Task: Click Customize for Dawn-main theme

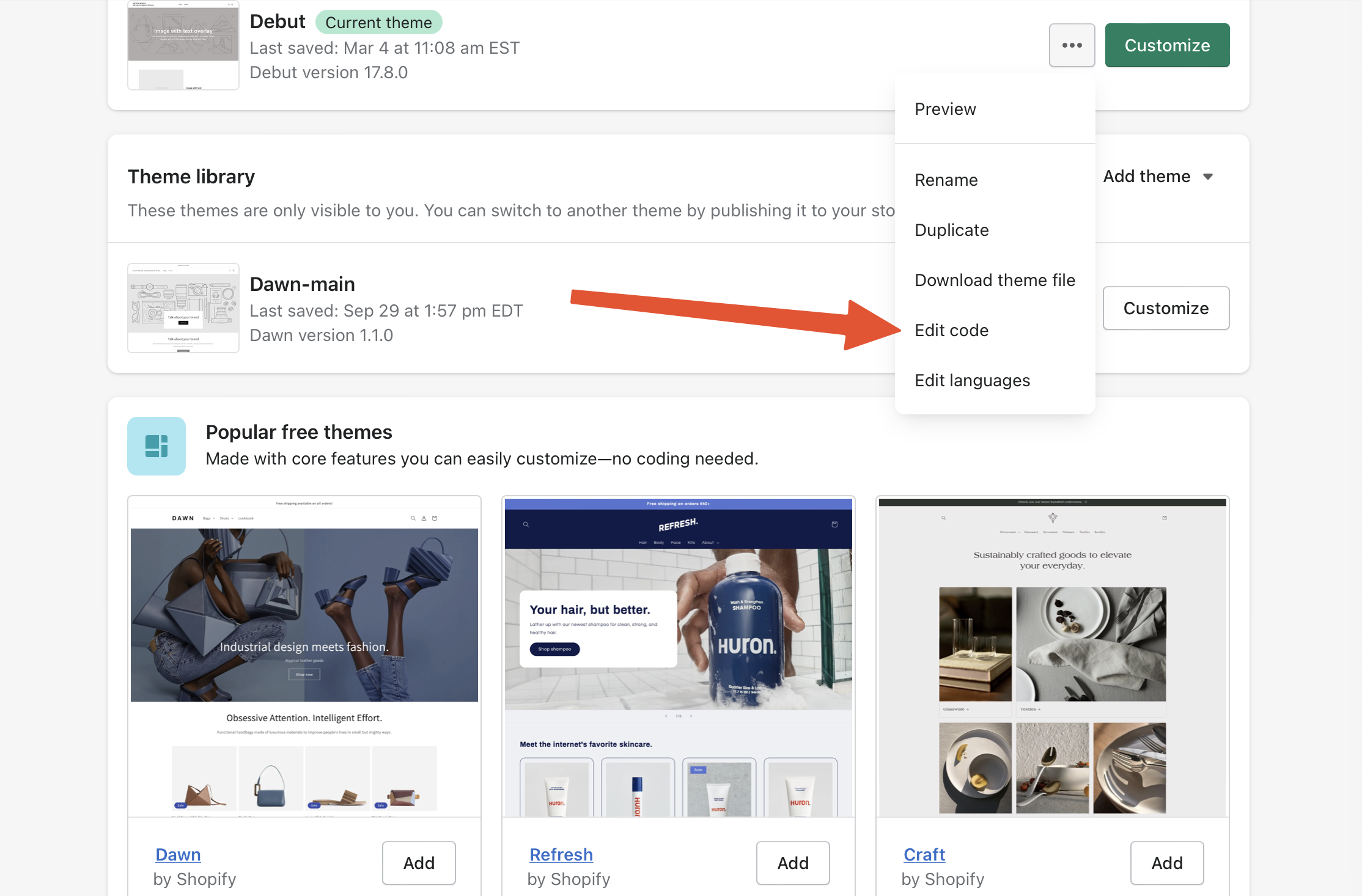Action: (1166, 308)
